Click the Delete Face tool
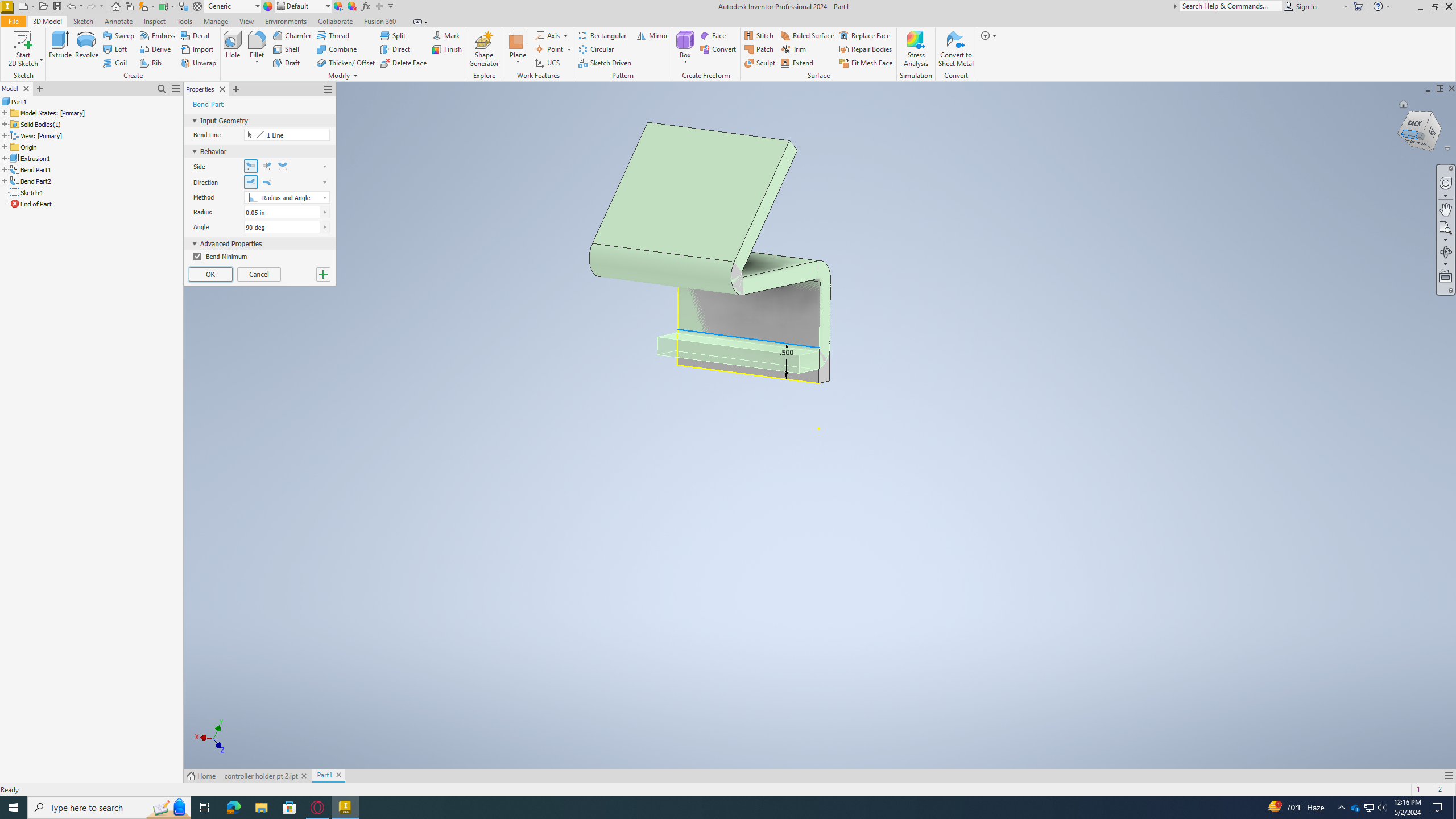The width and height of the screenshot is (1456, 819). [x=404, y=63]
